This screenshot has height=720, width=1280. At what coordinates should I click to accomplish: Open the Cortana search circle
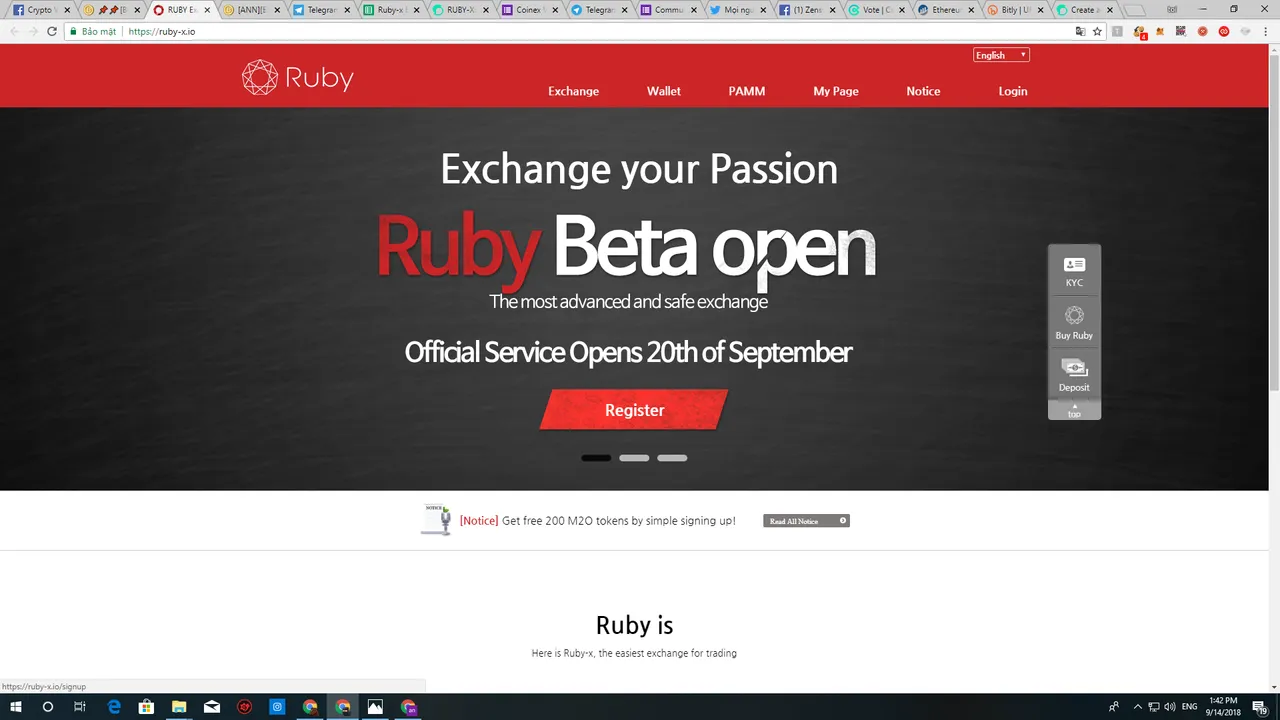tap(47, 706)
